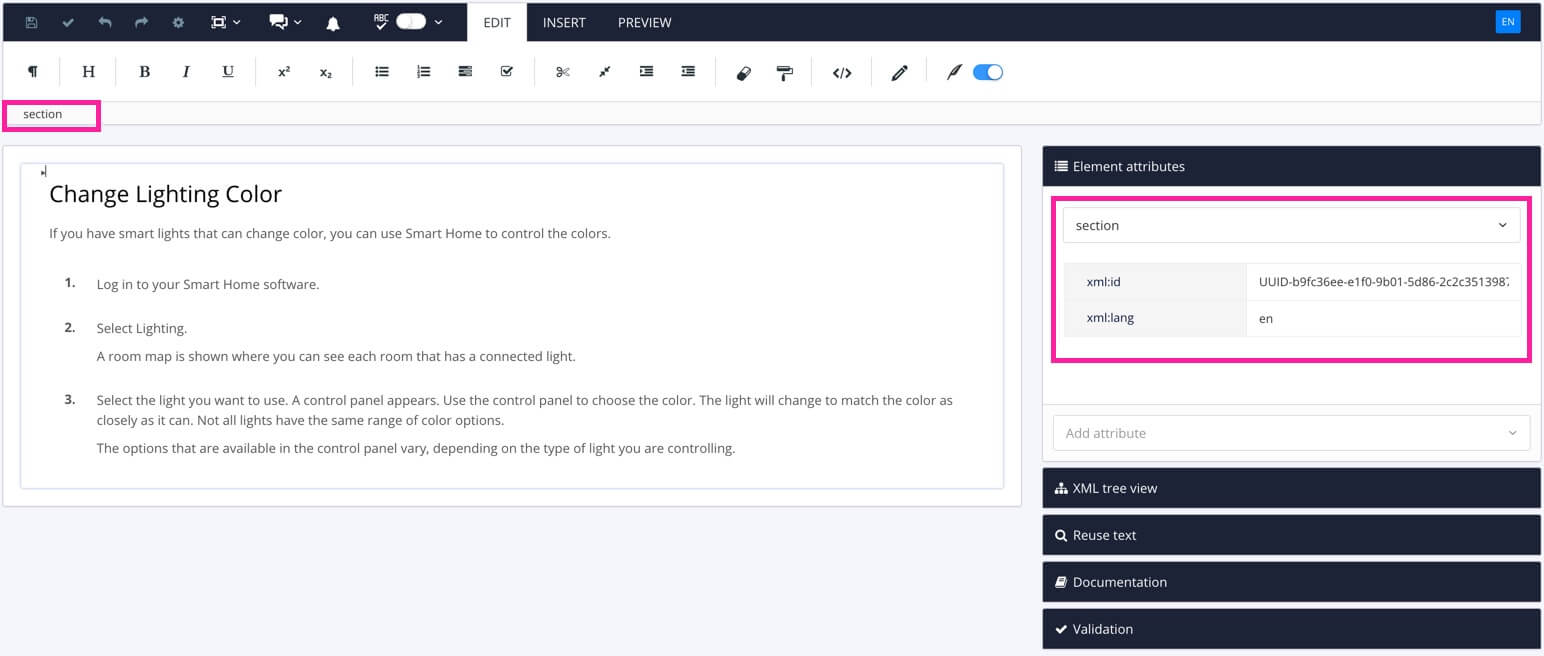This screenshot has width=1544, height=656.
Task: Switch to the INSERT tab
Action: [564, 21]
